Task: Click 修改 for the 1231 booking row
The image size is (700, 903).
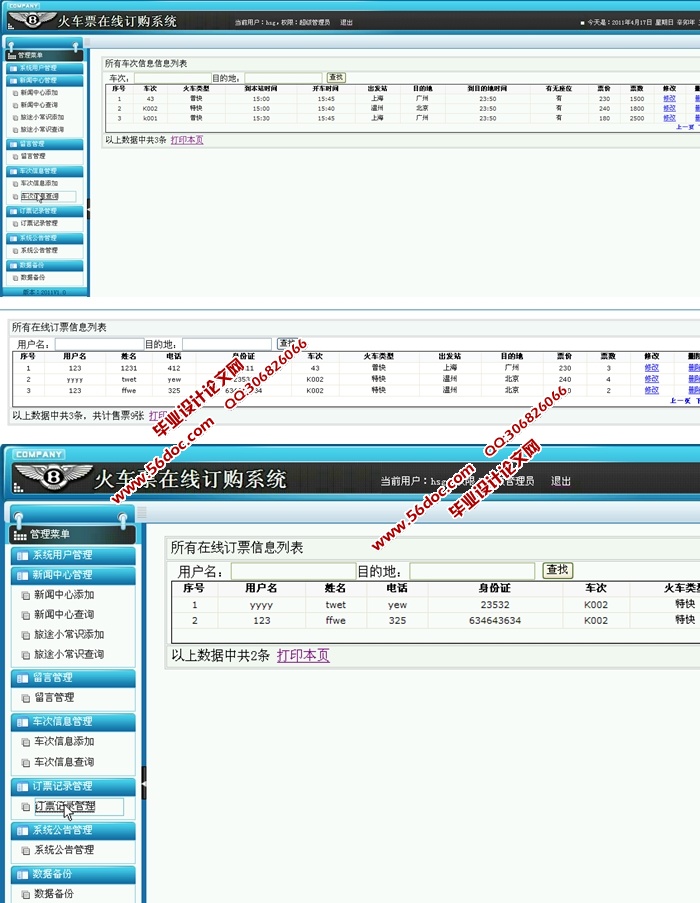Action: (x=652, y=367)
